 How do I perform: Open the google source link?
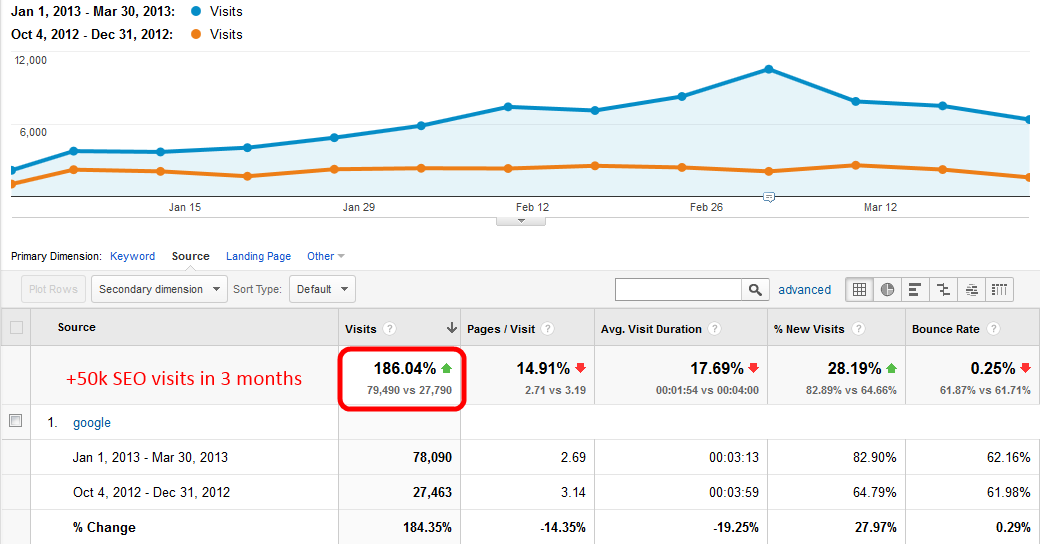92,423
